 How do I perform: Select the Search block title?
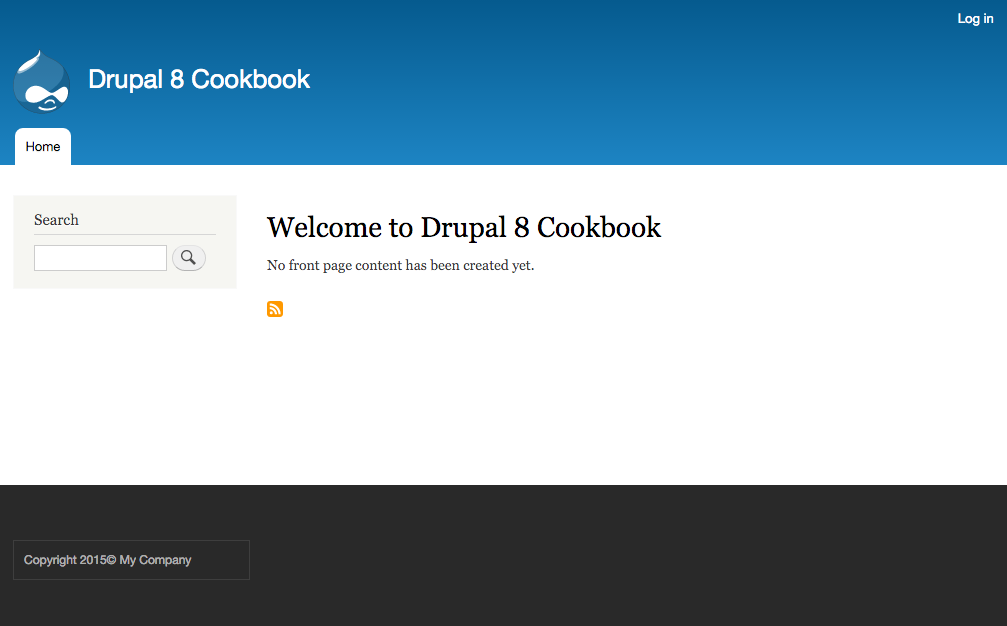(57, 220)
